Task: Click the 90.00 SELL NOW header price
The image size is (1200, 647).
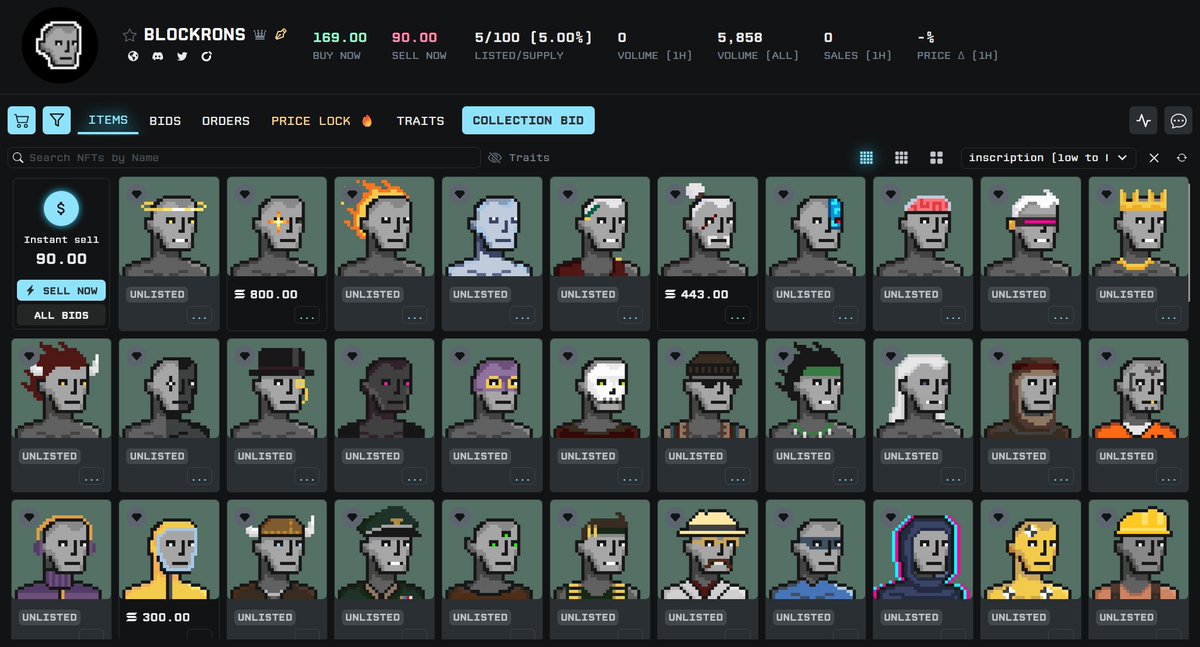Action: [x=414, y=38]
